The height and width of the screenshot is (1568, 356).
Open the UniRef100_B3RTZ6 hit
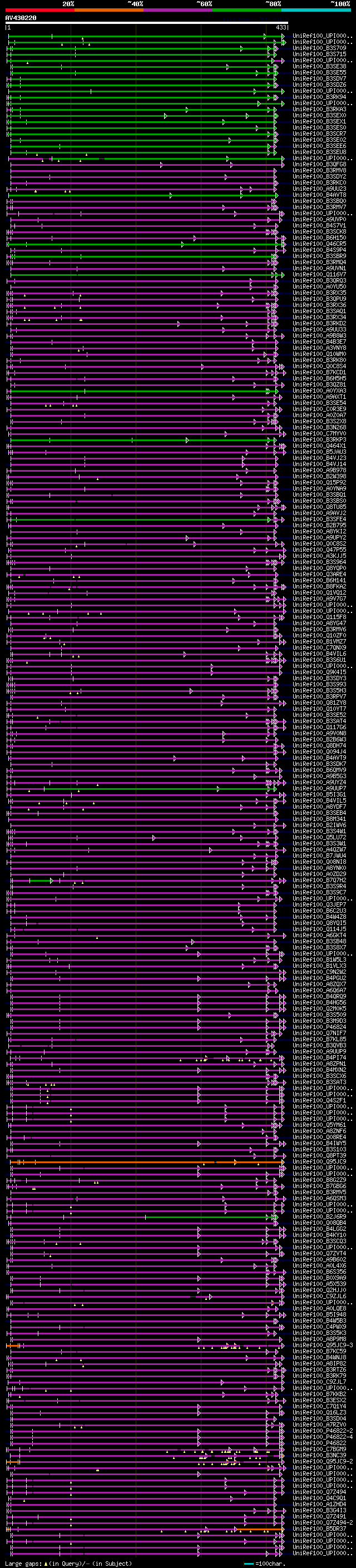[x=319, y=1369]
